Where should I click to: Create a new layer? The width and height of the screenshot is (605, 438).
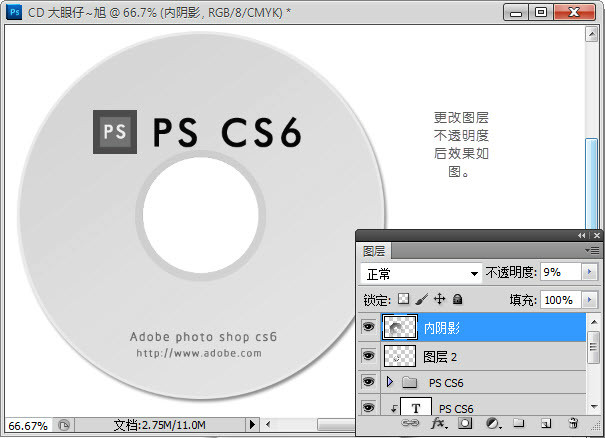point(546,424)
